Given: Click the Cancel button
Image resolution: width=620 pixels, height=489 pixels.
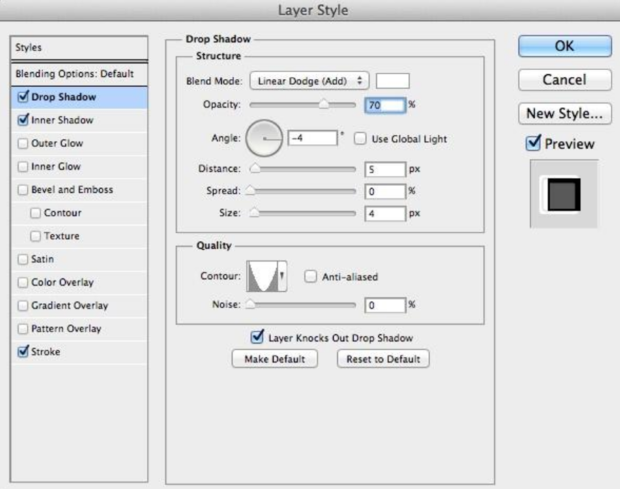Looking at the screenshot, I should coord(565,80).
